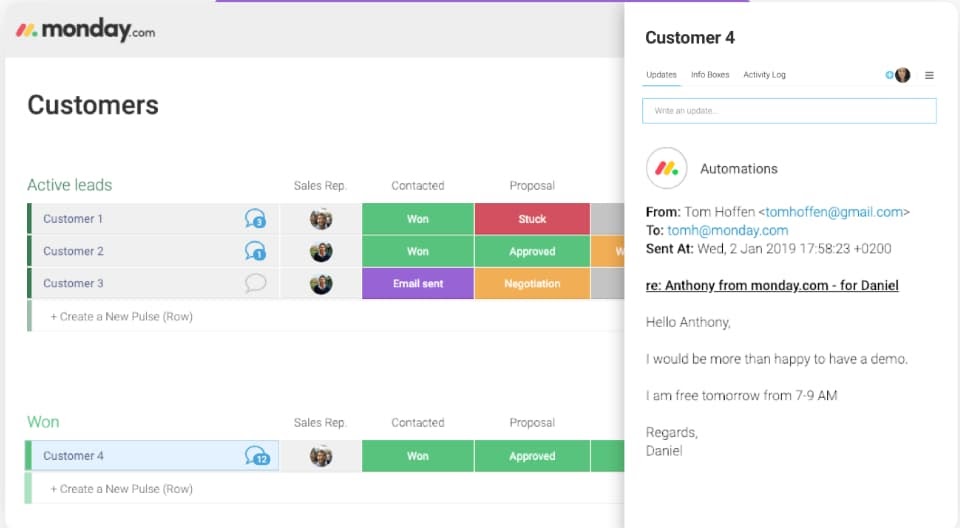Click the Automations logo icon in panel

(666, 169)
